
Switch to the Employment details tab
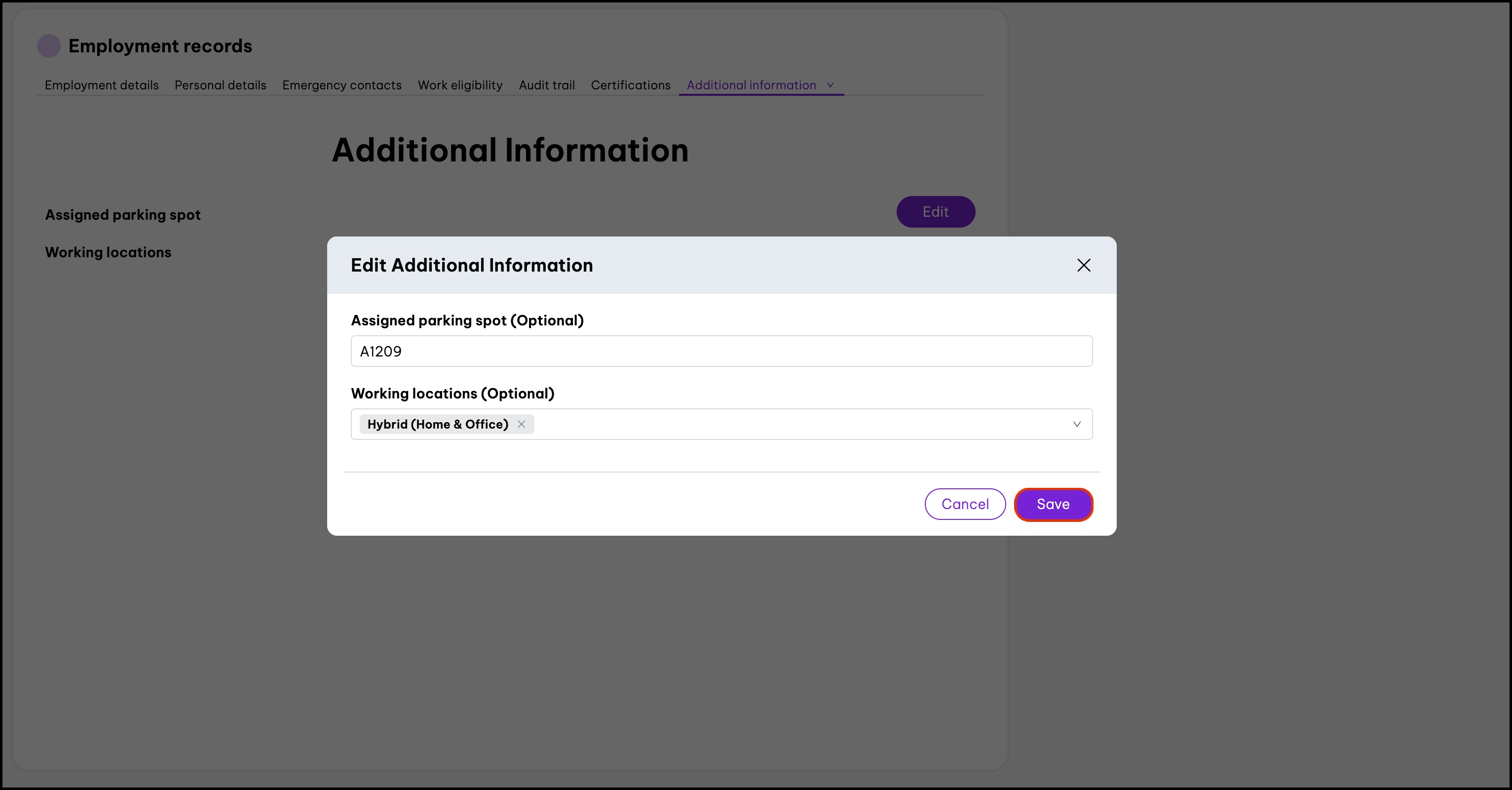pos(102,85)
